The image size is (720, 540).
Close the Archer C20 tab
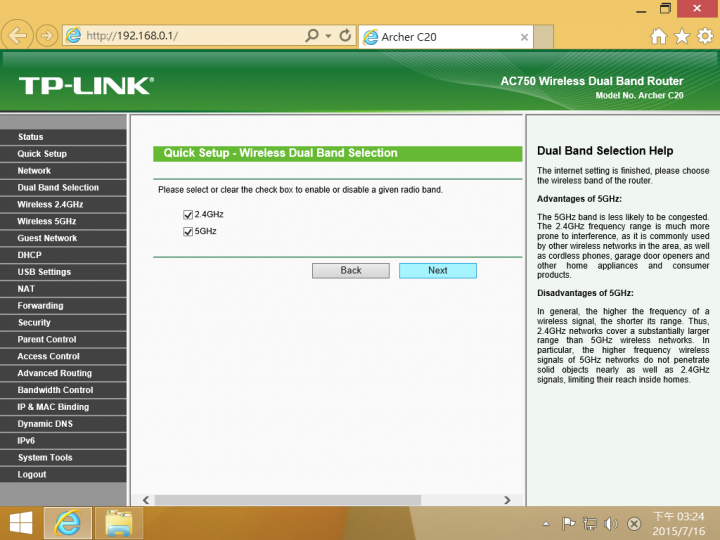(x=524, y=37)
